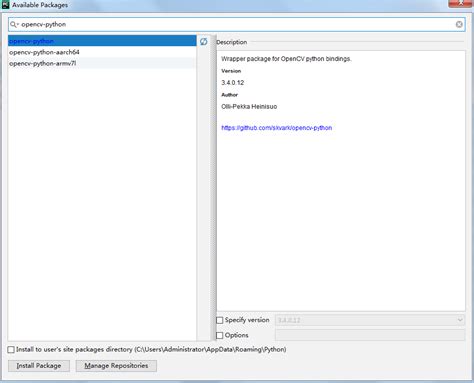Select opencv-python-armv7l package

pyautogui.click(x=102, y=63)
